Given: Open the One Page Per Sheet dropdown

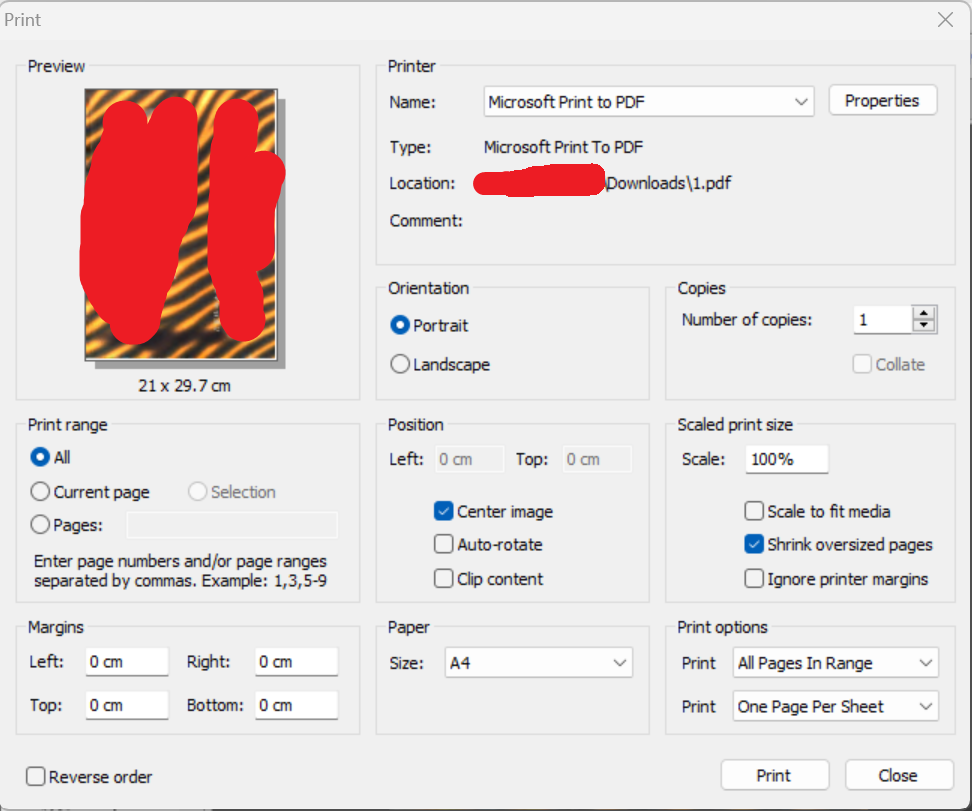Looking at the screenshot, I should pos(836,706).
